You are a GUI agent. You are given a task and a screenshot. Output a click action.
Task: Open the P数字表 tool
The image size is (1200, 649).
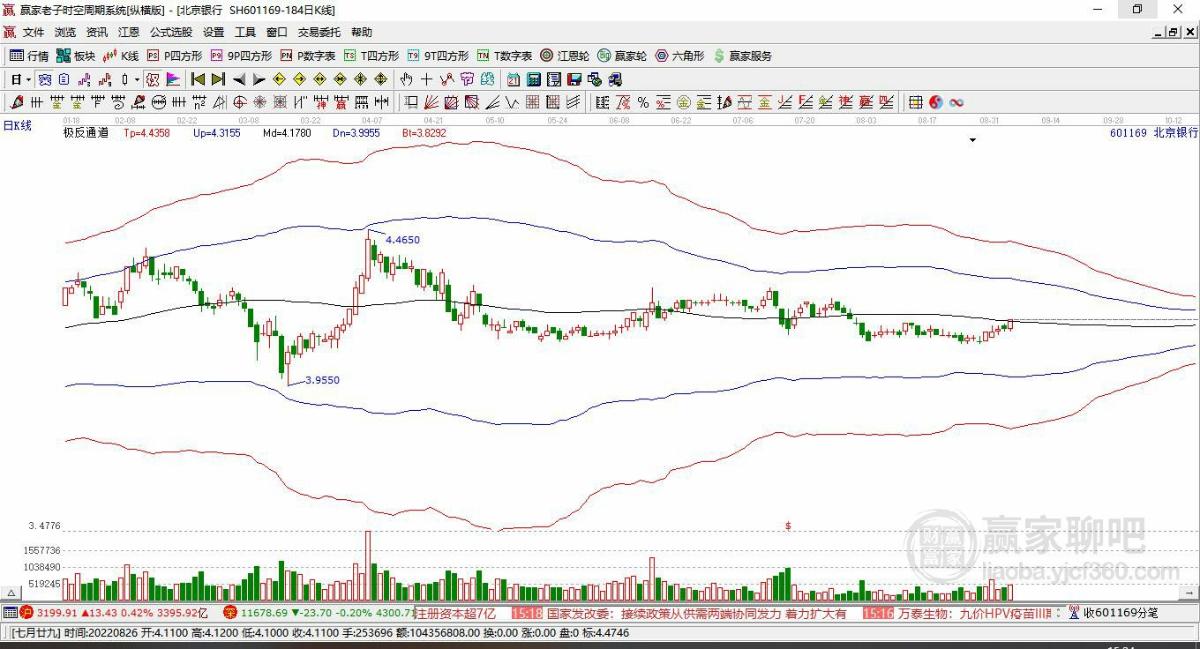tap(307, 56)
